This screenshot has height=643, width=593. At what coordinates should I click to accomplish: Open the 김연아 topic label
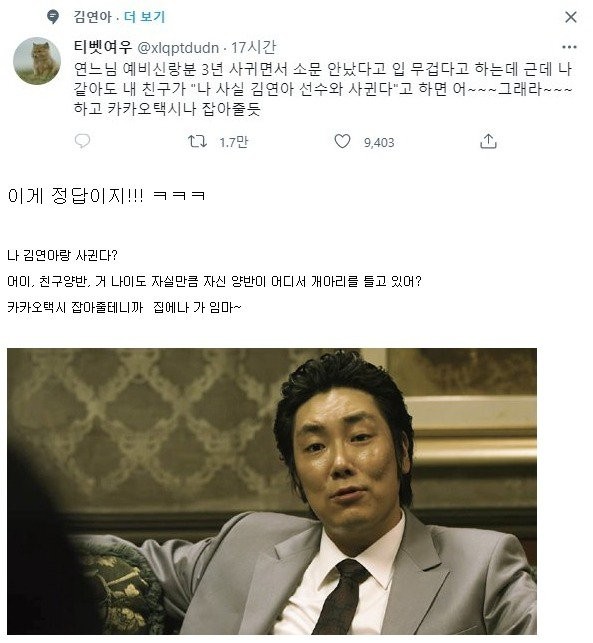click(92, 17)
